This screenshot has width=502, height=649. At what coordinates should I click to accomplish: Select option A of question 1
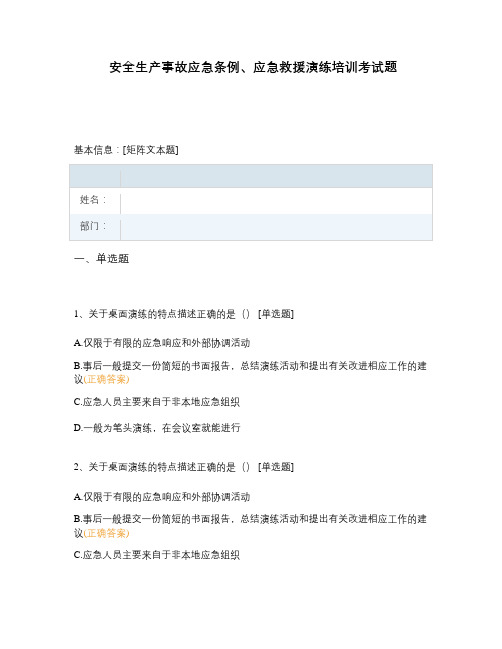click(162, 343)
